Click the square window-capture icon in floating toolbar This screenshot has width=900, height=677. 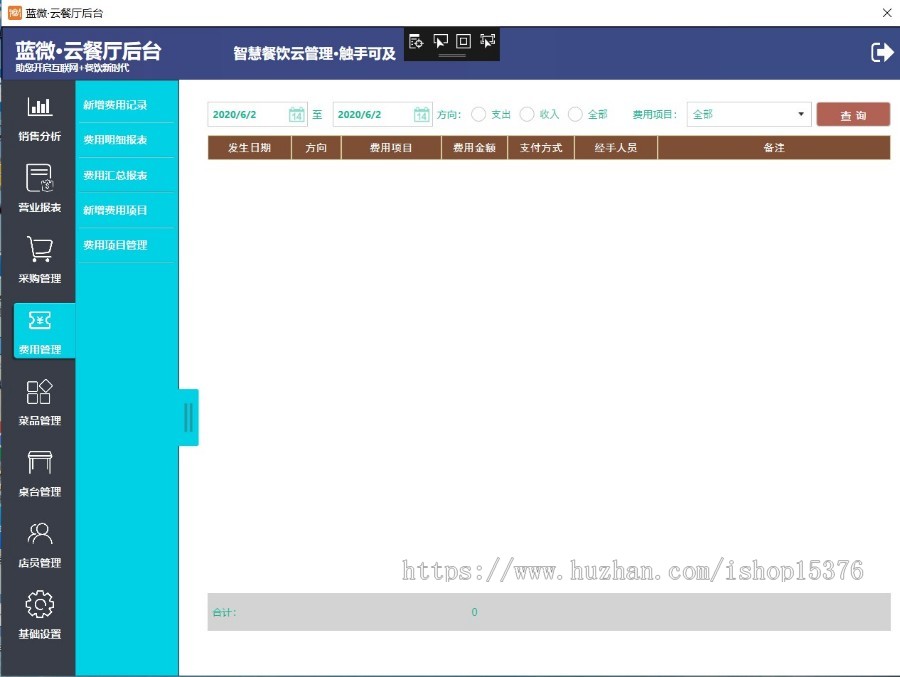(463, 41)
